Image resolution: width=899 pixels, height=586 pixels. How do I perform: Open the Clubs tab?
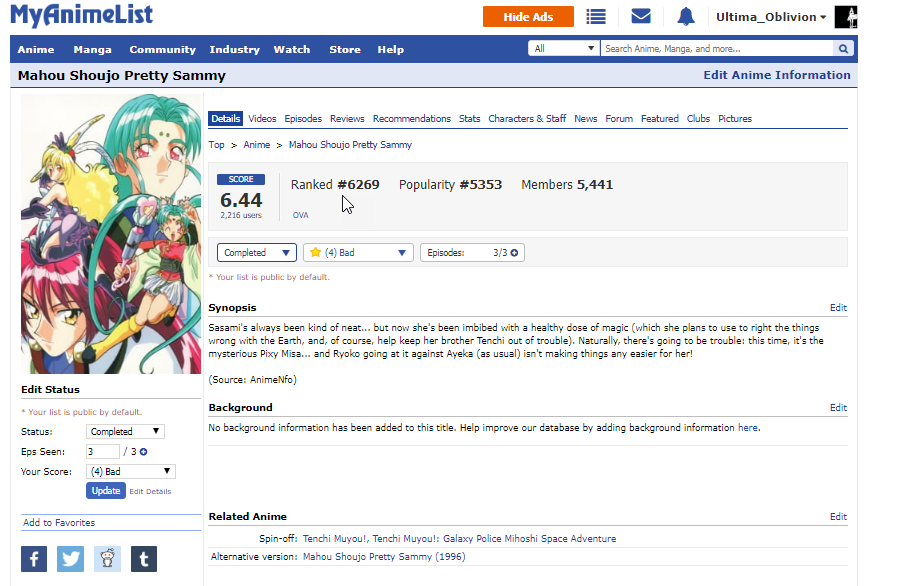[x=698, y=119]
